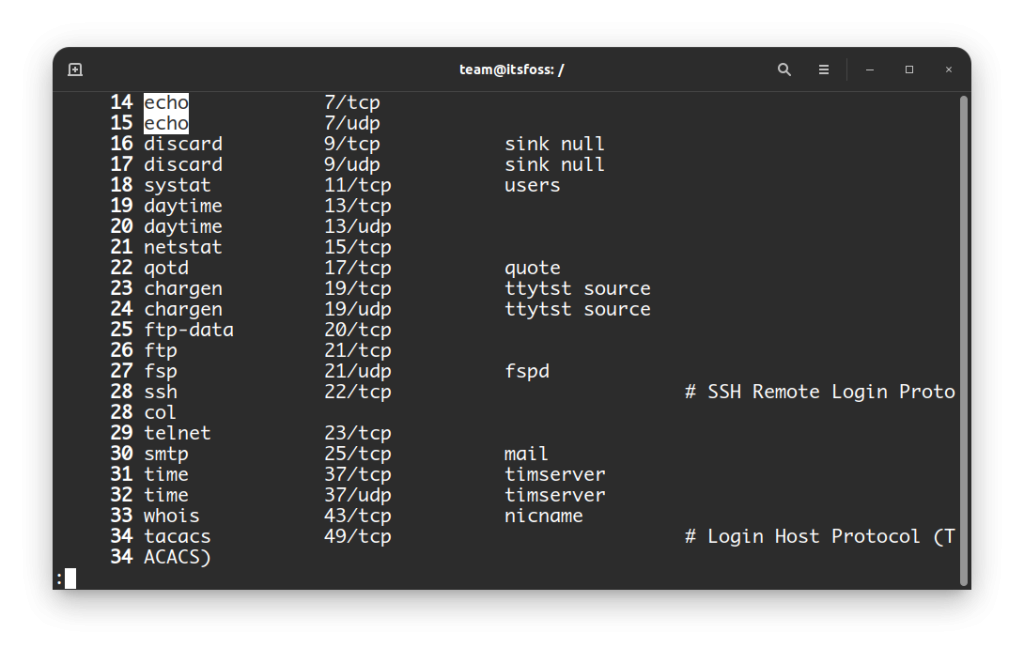This screenshot has height=648, width=1024.
Task: Click daytime on line 19
Action: 183,206
